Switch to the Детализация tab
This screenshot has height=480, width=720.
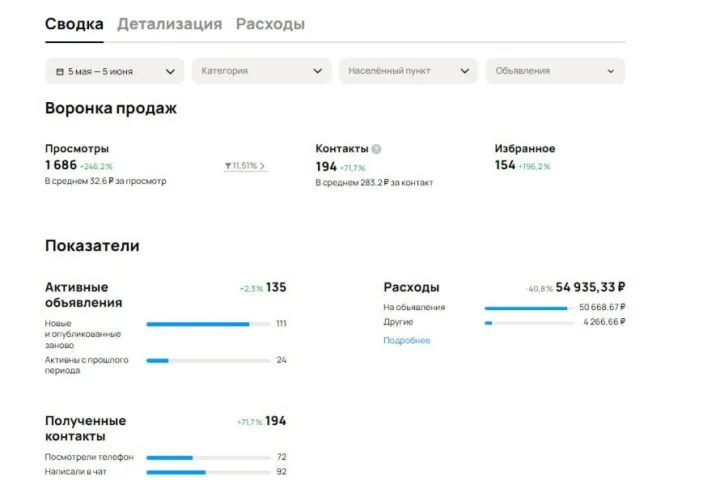(x=169, y=24)
